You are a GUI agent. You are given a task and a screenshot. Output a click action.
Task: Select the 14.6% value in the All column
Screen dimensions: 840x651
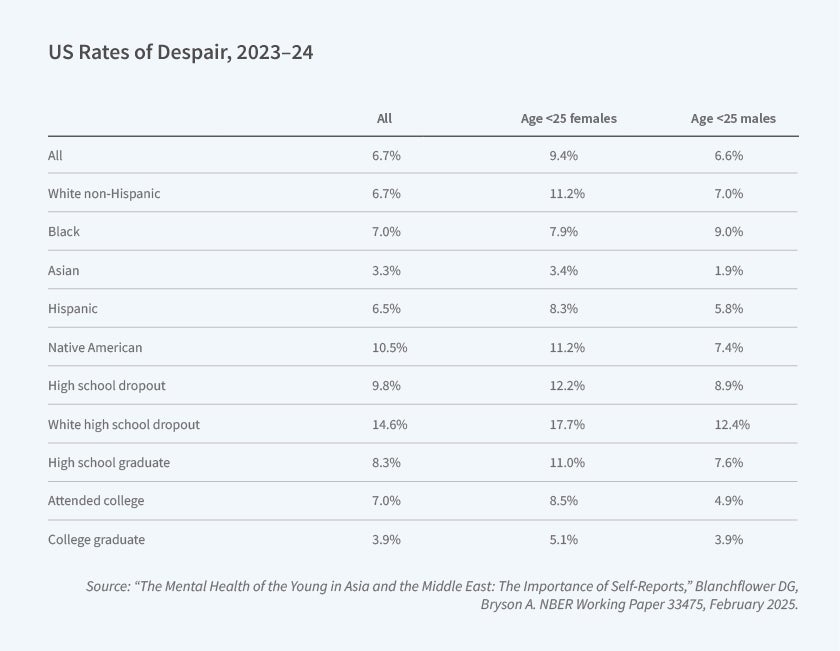click(x=389, y=424)
